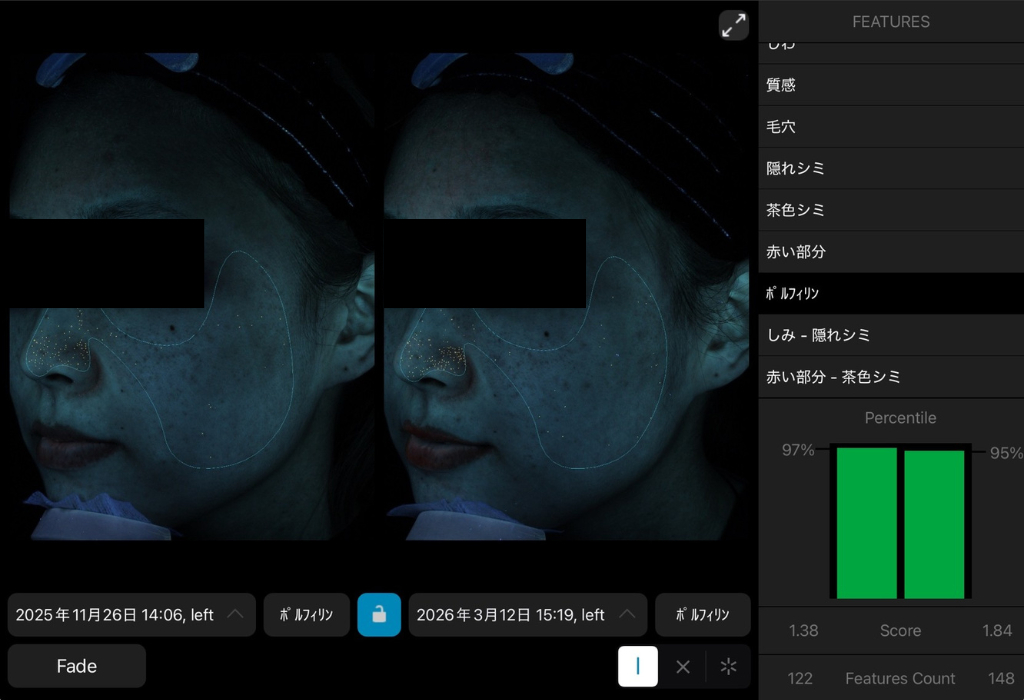
Task: Choose the 隠れシミ feature
Action: point(890,169)
